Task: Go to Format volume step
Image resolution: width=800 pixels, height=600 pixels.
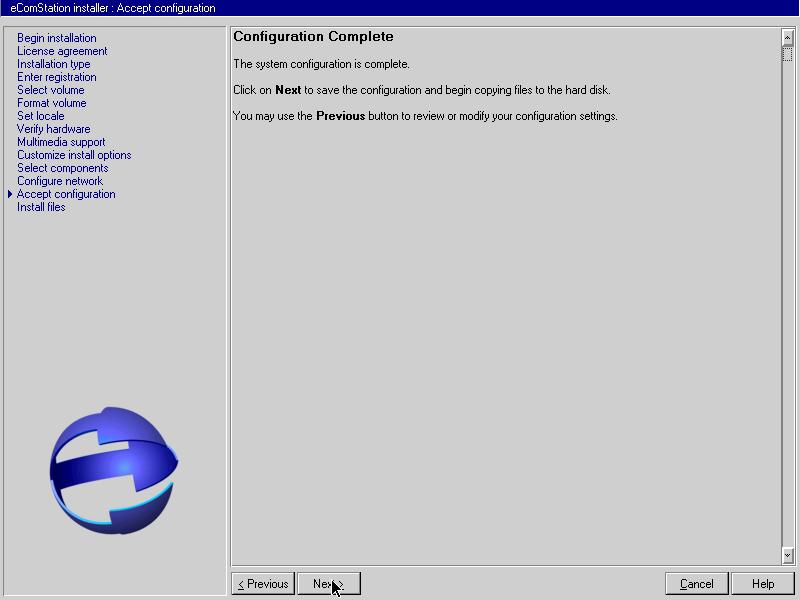Action: 52,103
